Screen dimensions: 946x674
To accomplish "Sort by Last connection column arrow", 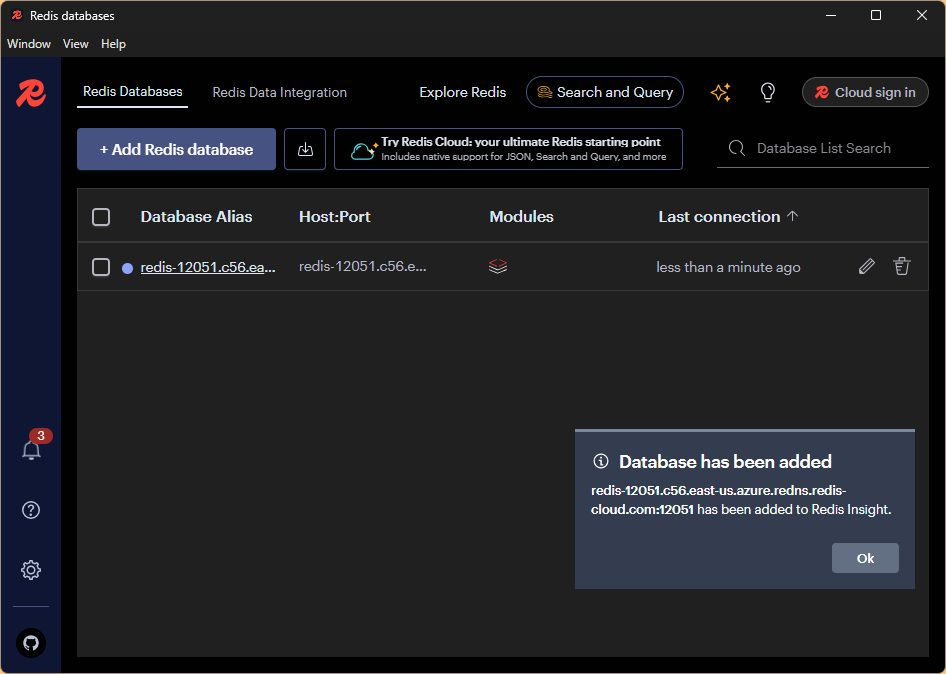I will [x=793, y=215].
